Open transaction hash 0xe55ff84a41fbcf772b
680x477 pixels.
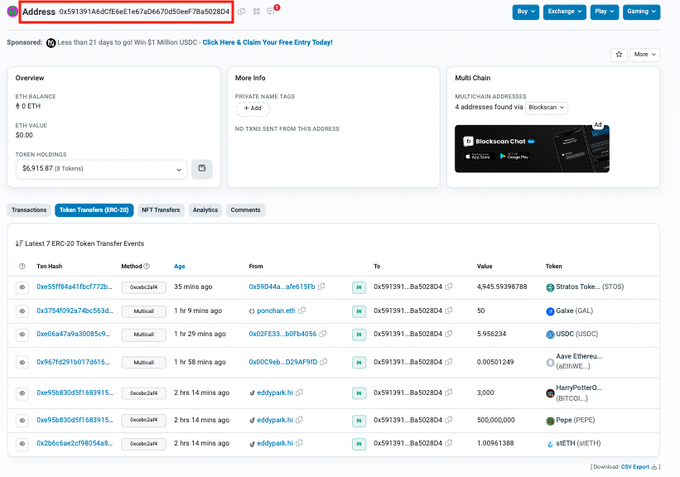(74, 287)
